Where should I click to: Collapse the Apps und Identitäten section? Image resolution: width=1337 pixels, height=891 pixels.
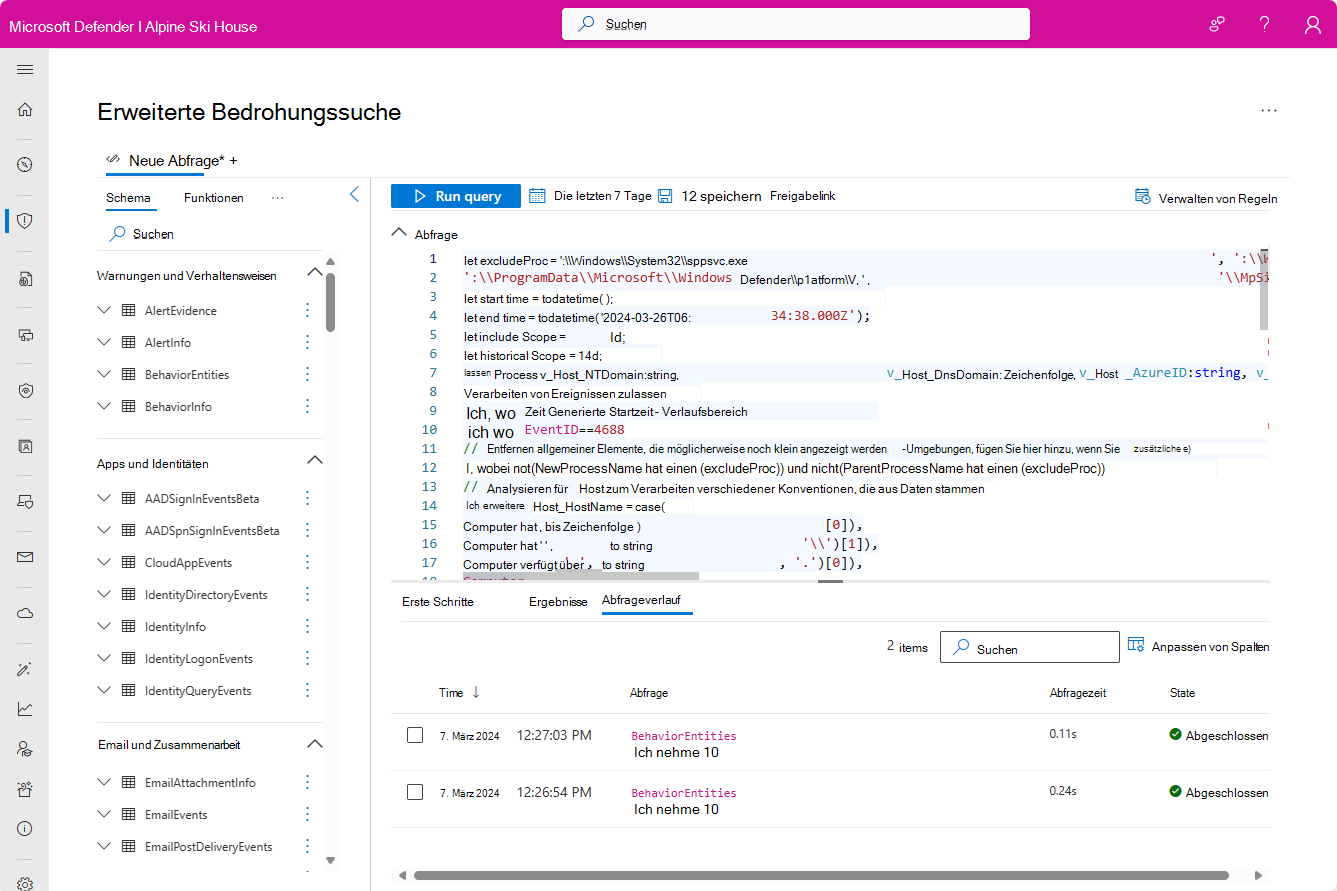click(314, 460)
